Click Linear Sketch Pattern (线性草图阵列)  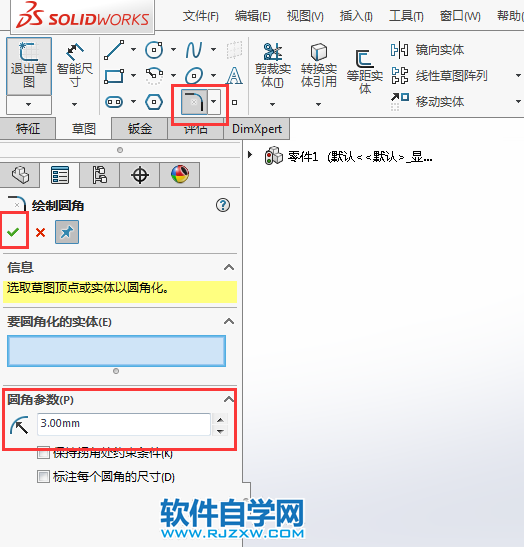pos(439,76)
